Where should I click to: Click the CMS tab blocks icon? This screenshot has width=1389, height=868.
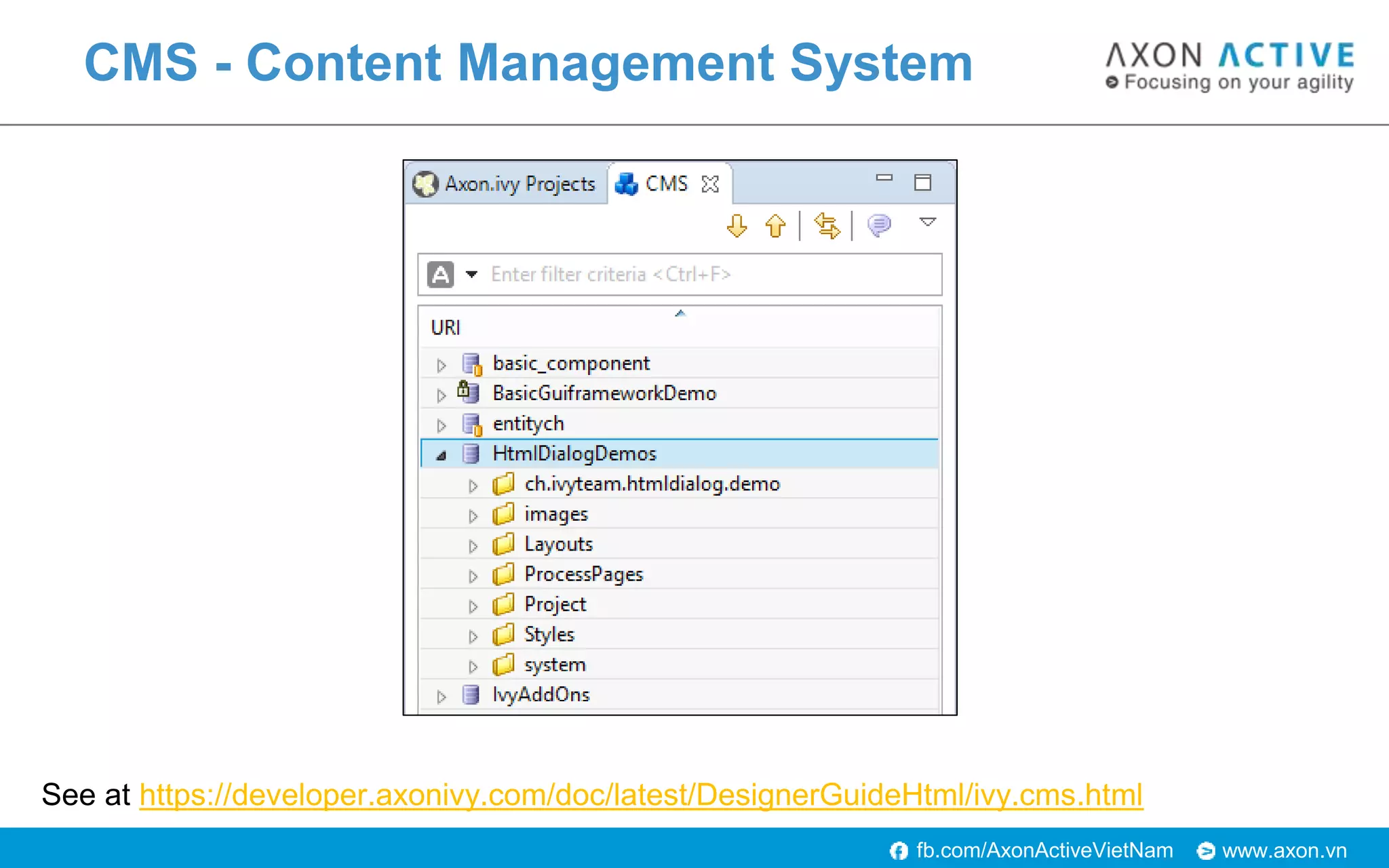(x=626, y=184)
